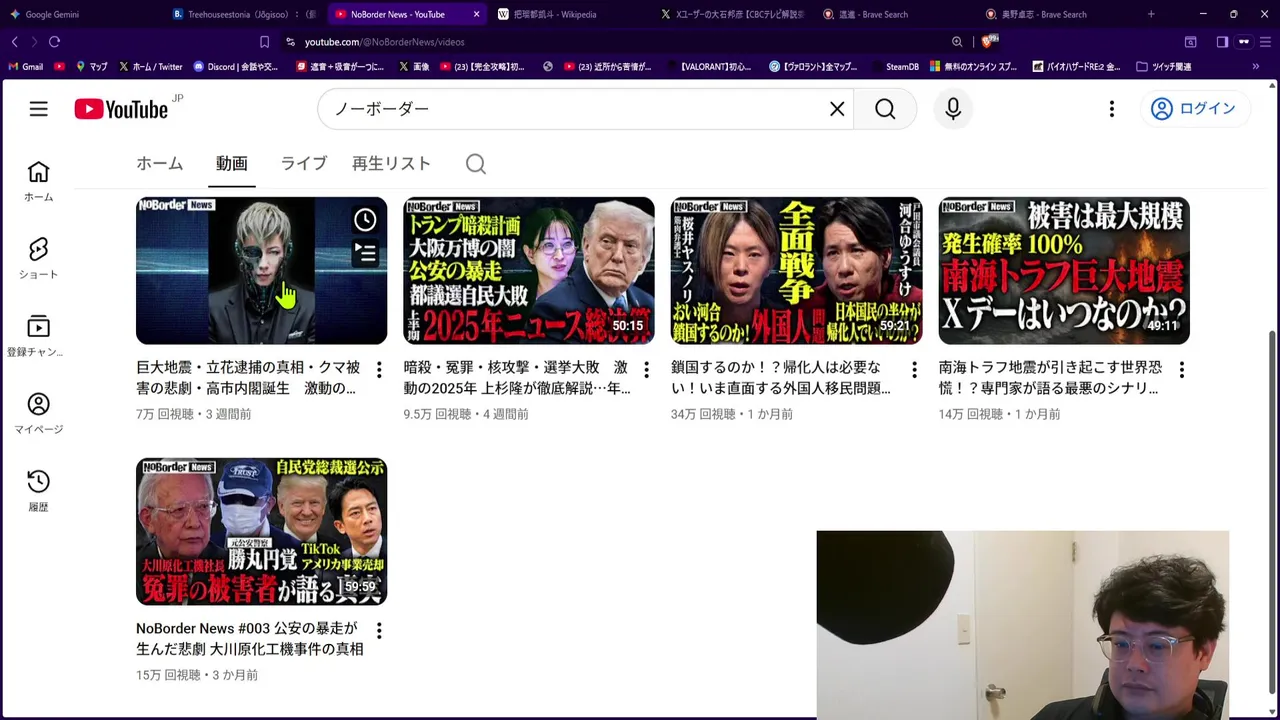This screenshot has width=1280, height=720.
Task: Open 登録チャンネル subscriptions in sidebar
Action: [x=38, y=336]
